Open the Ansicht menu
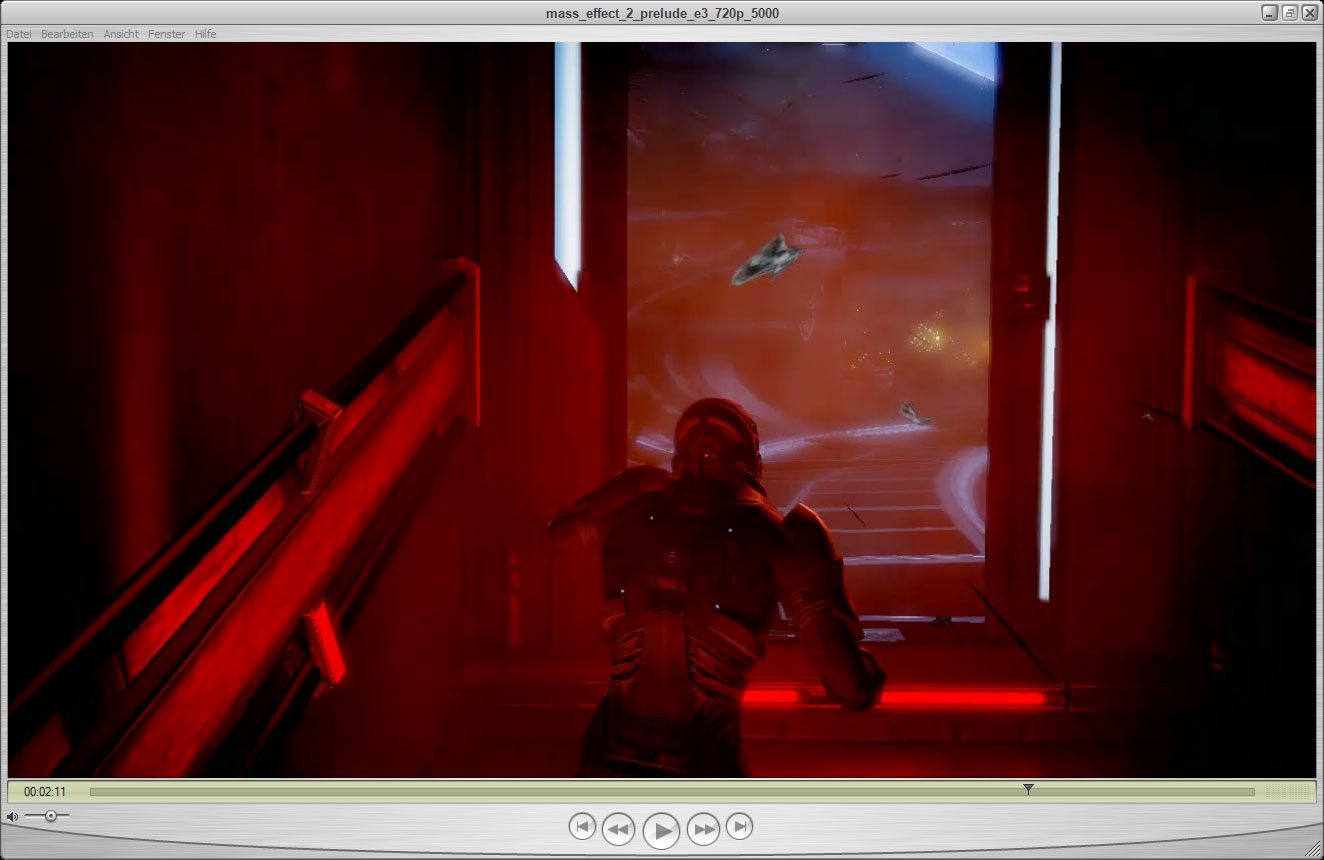The width and height of the screenshot is (1324, 860). click(121, 34)
